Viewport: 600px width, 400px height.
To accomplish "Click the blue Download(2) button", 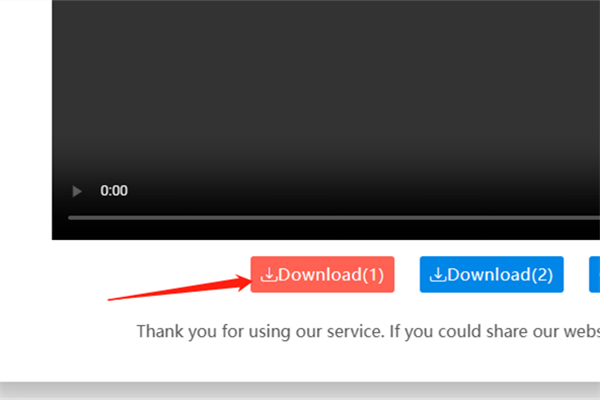I will pyautogui.click(x=492, y=274).
